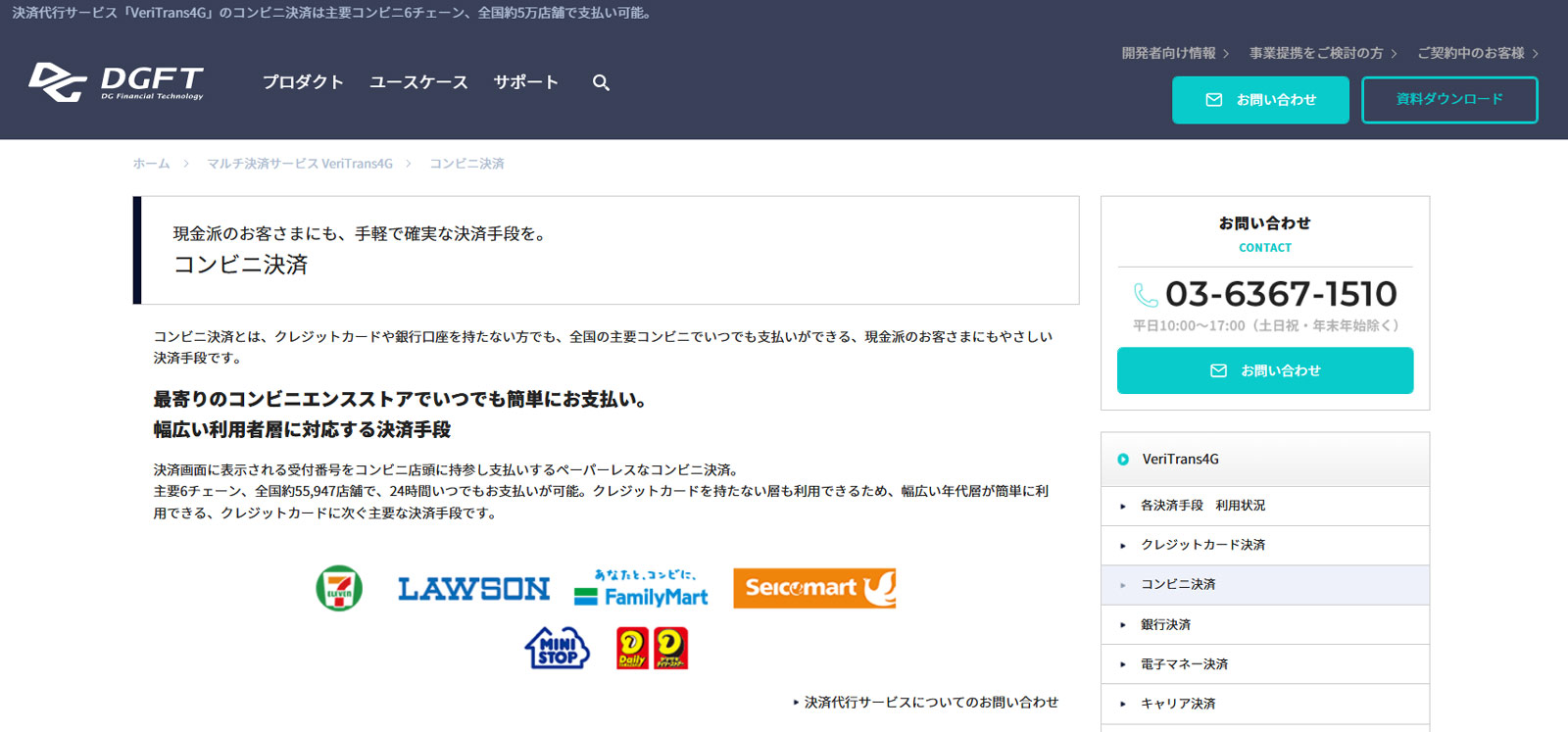Screen dimensions: 1568x732
Task: Click the chevron after ご契約中のお客様
Action: pos(1535,54)
